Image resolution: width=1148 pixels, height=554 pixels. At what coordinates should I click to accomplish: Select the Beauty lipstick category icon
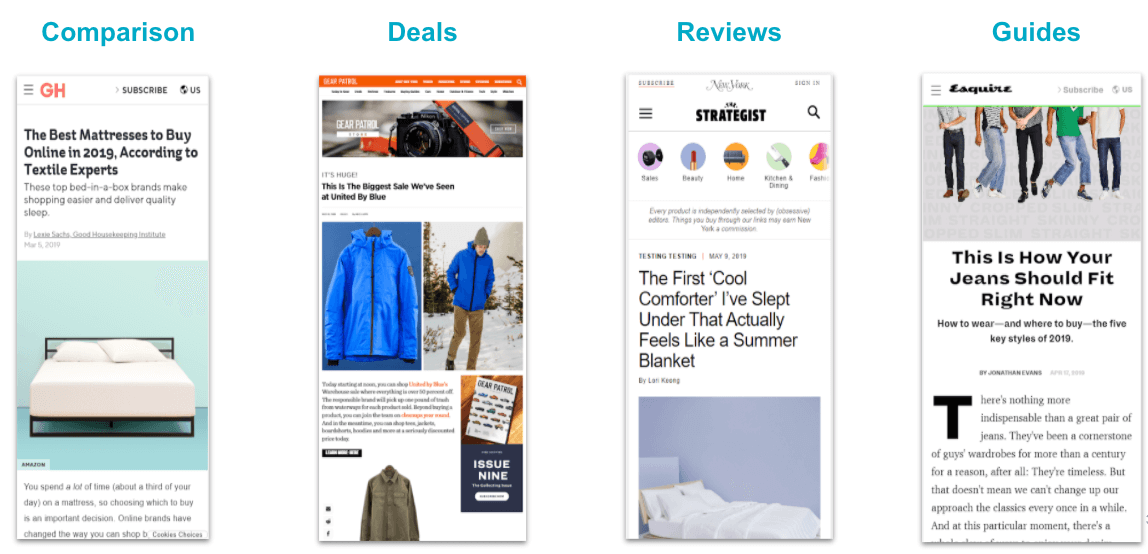point(693,157)
